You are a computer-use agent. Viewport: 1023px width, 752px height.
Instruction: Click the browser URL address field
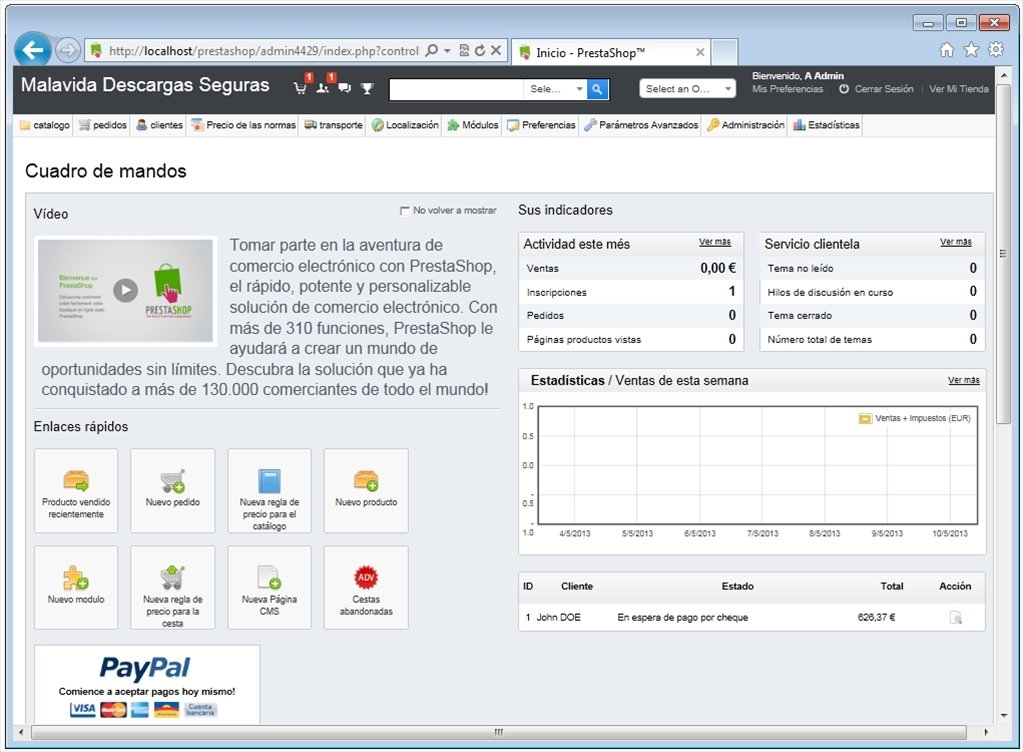pyautogui.click(x=263, y=51)
